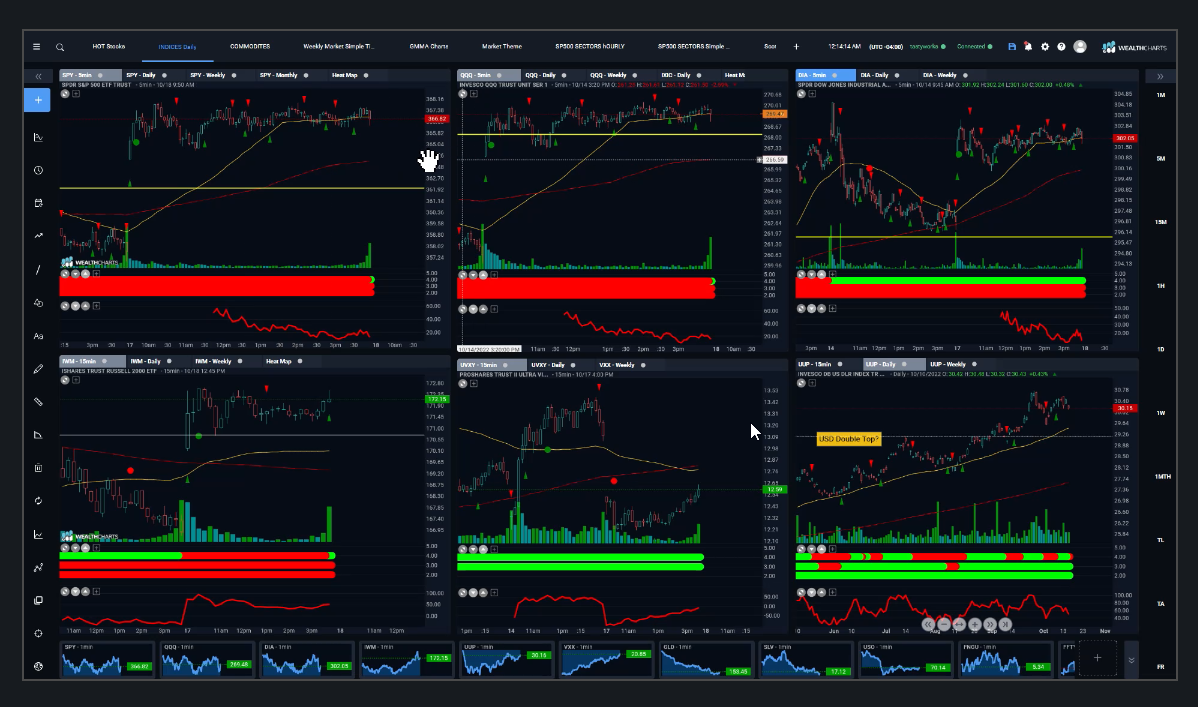Screen dimensions: 1198x707
Task: Click the WealthCharts logo
Action: click(1135, 47)
